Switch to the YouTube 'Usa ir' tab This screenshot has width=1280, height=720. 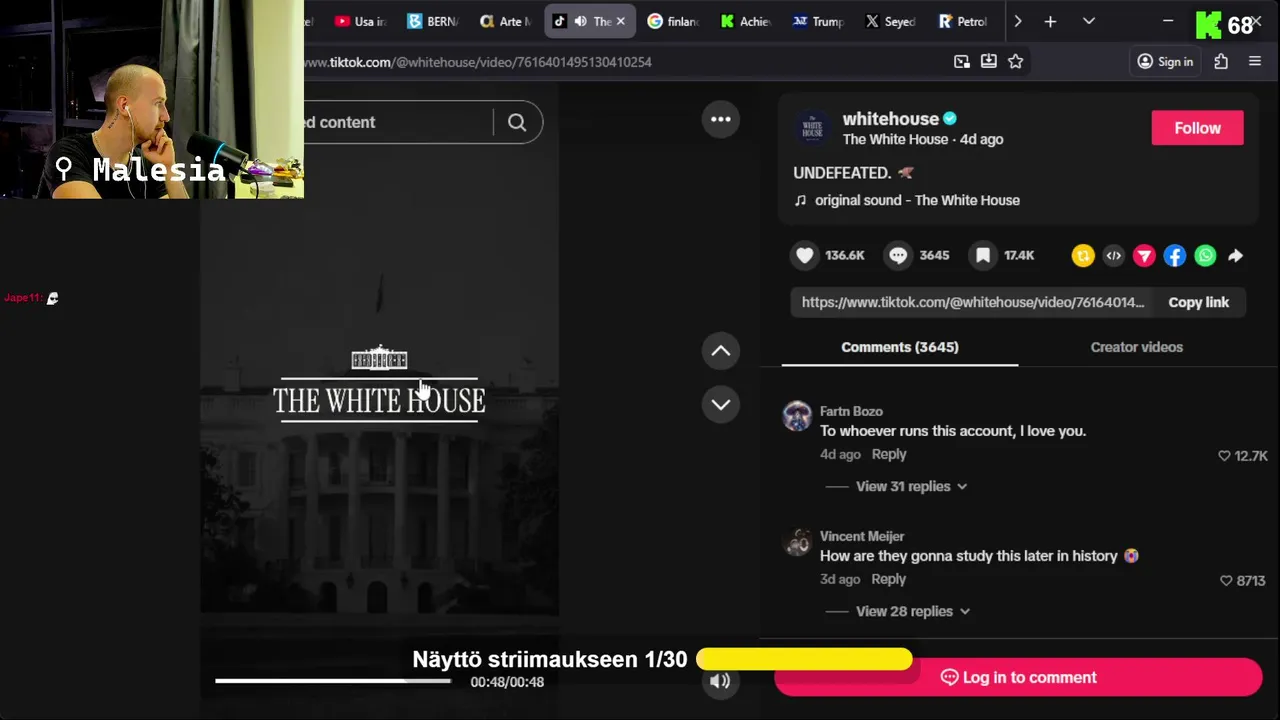tap(362, 21)
